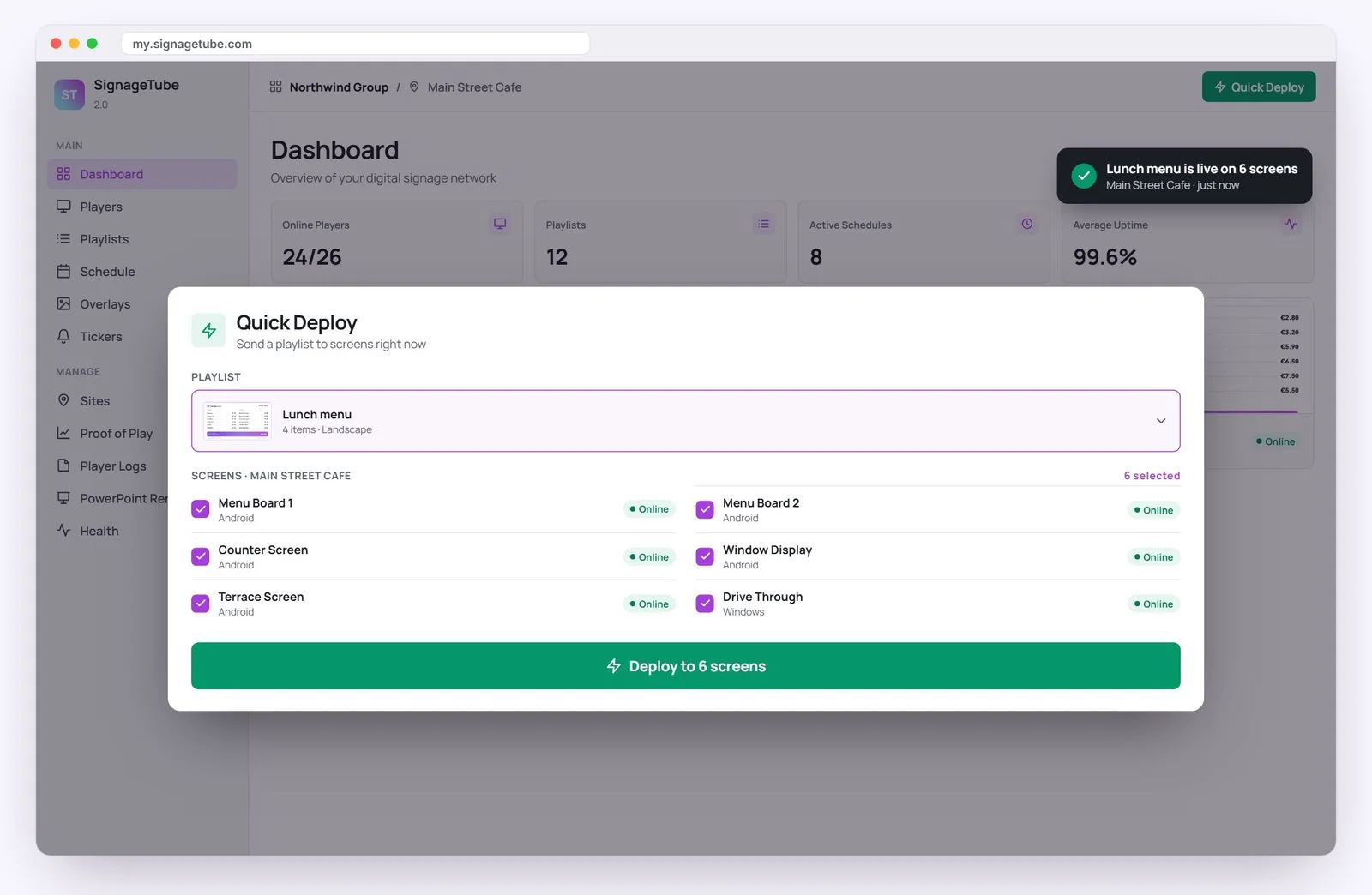This screenshot has height=895, width=1372.
Task: Uncheck the Terrace Screen checkbox
Action: click(x=201, y=604)
